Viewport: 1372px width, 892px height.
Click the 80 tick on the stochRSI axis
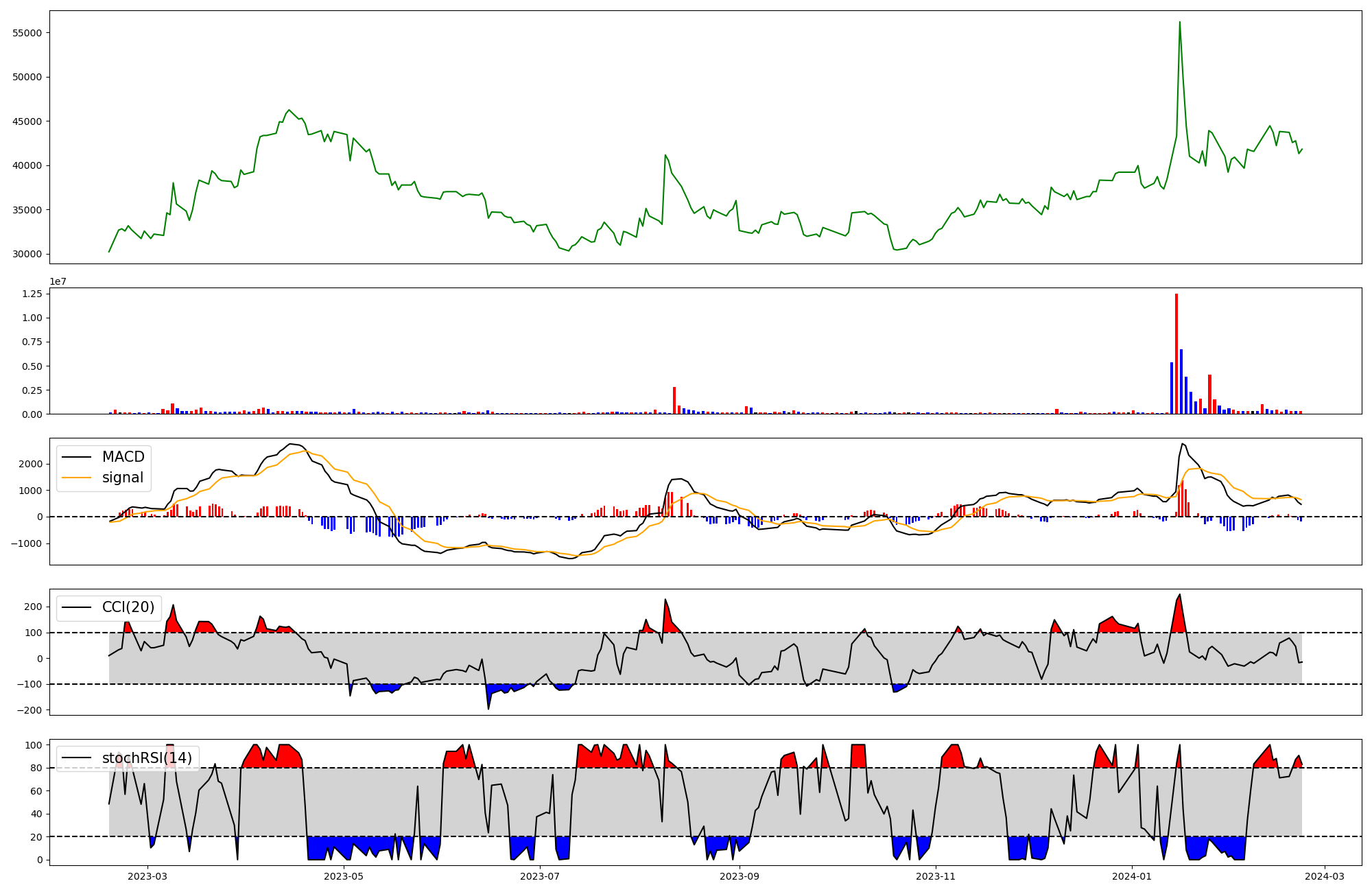click(x=36, y=768)
